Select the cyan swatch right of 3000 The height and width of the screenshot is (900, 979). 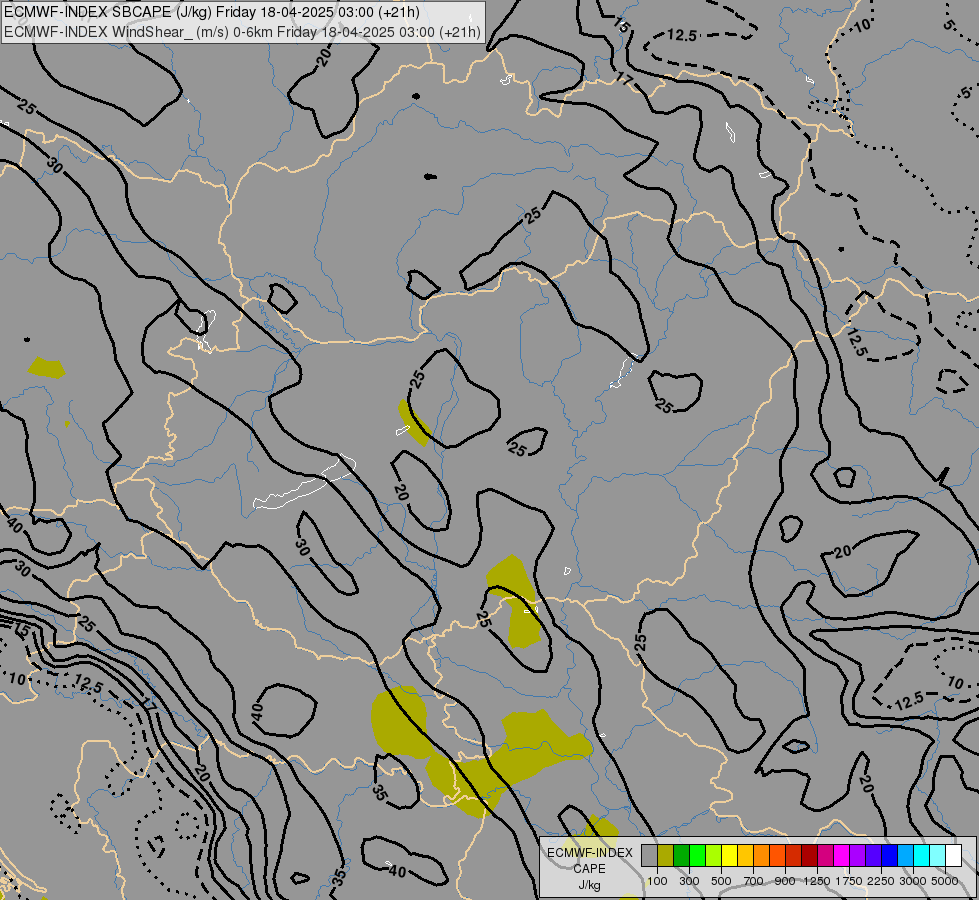point(921,855)
